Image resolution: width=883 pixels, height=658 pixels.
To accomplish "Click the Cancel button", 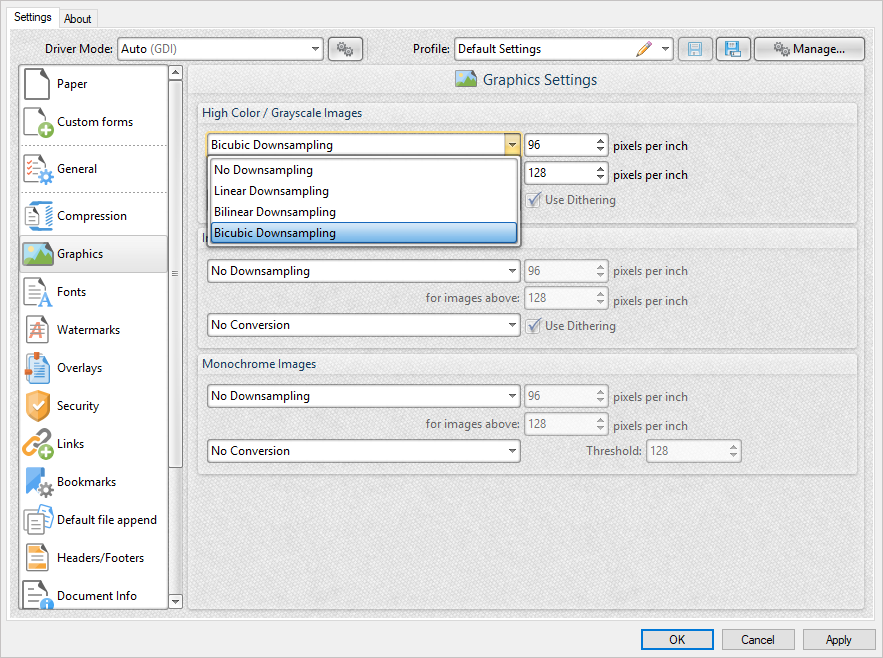I will coord(758,639).
